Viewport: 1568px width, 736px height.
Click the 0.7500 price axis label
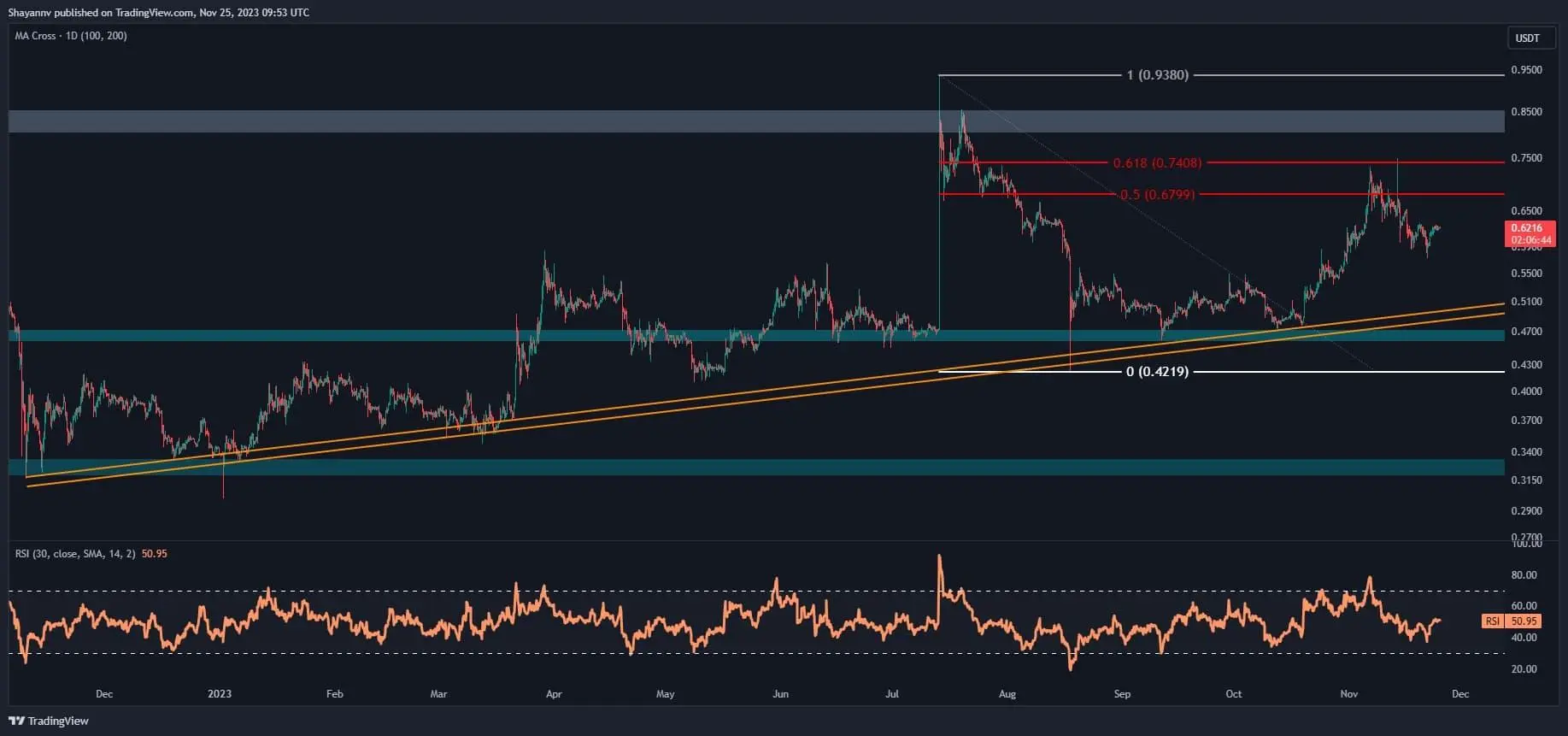(x=1526, y=158)
